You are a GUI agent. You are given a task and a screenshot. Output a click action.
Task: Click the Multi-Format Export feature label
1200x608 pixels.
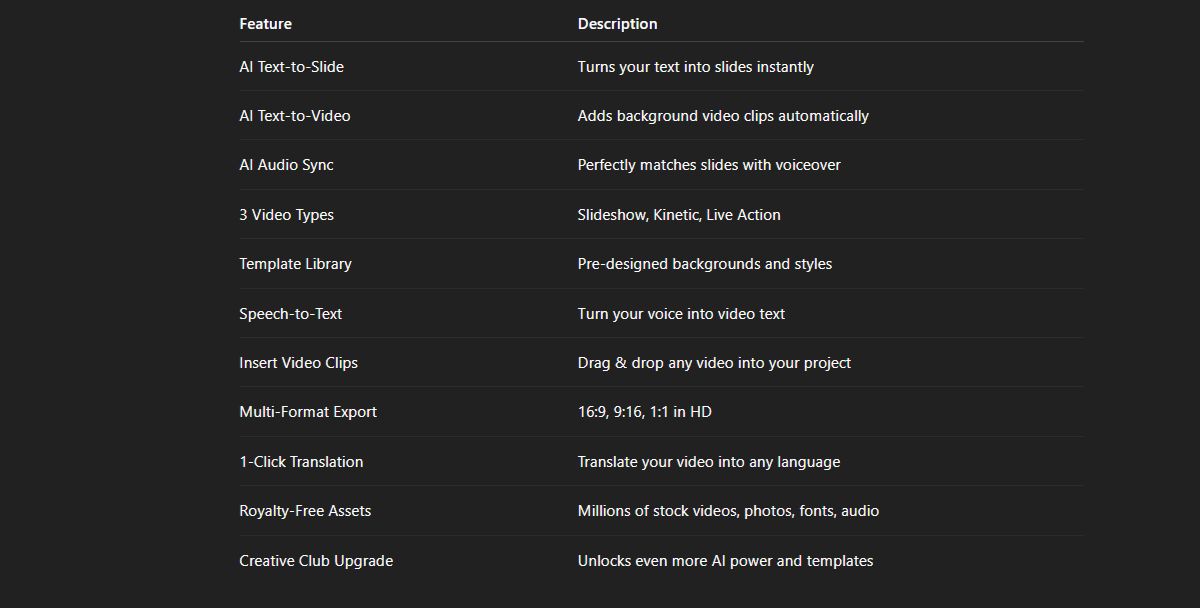pyautogui.click(x=308, y=412)
